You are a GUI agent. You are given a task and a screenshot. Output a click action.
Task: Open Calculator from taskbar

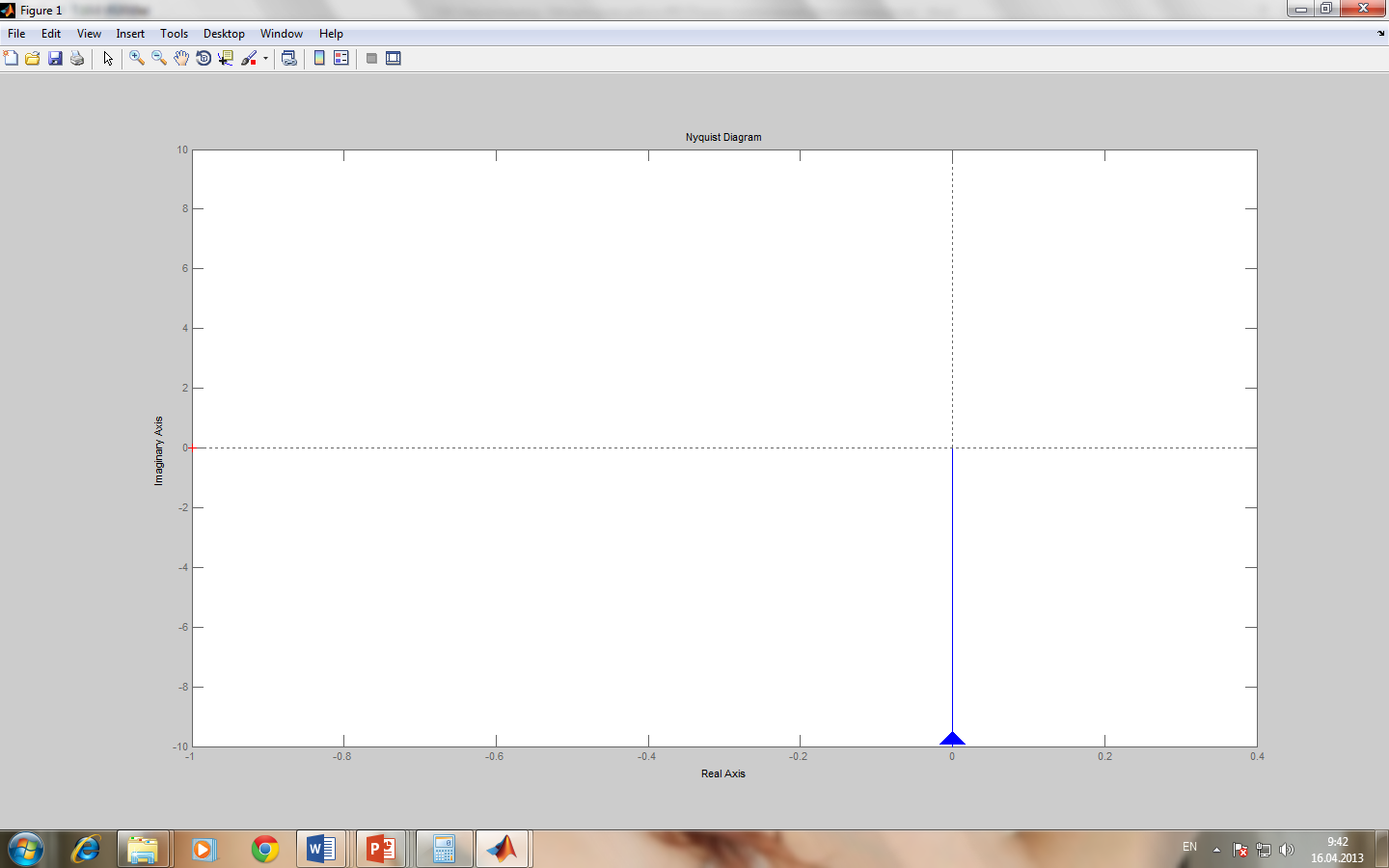pyautogui.click(x=443, y=850)
